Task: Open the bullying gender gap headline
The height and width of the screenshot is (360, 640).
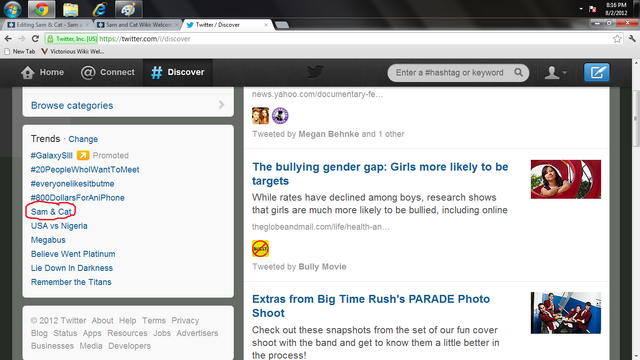Action: pos(380,174)
